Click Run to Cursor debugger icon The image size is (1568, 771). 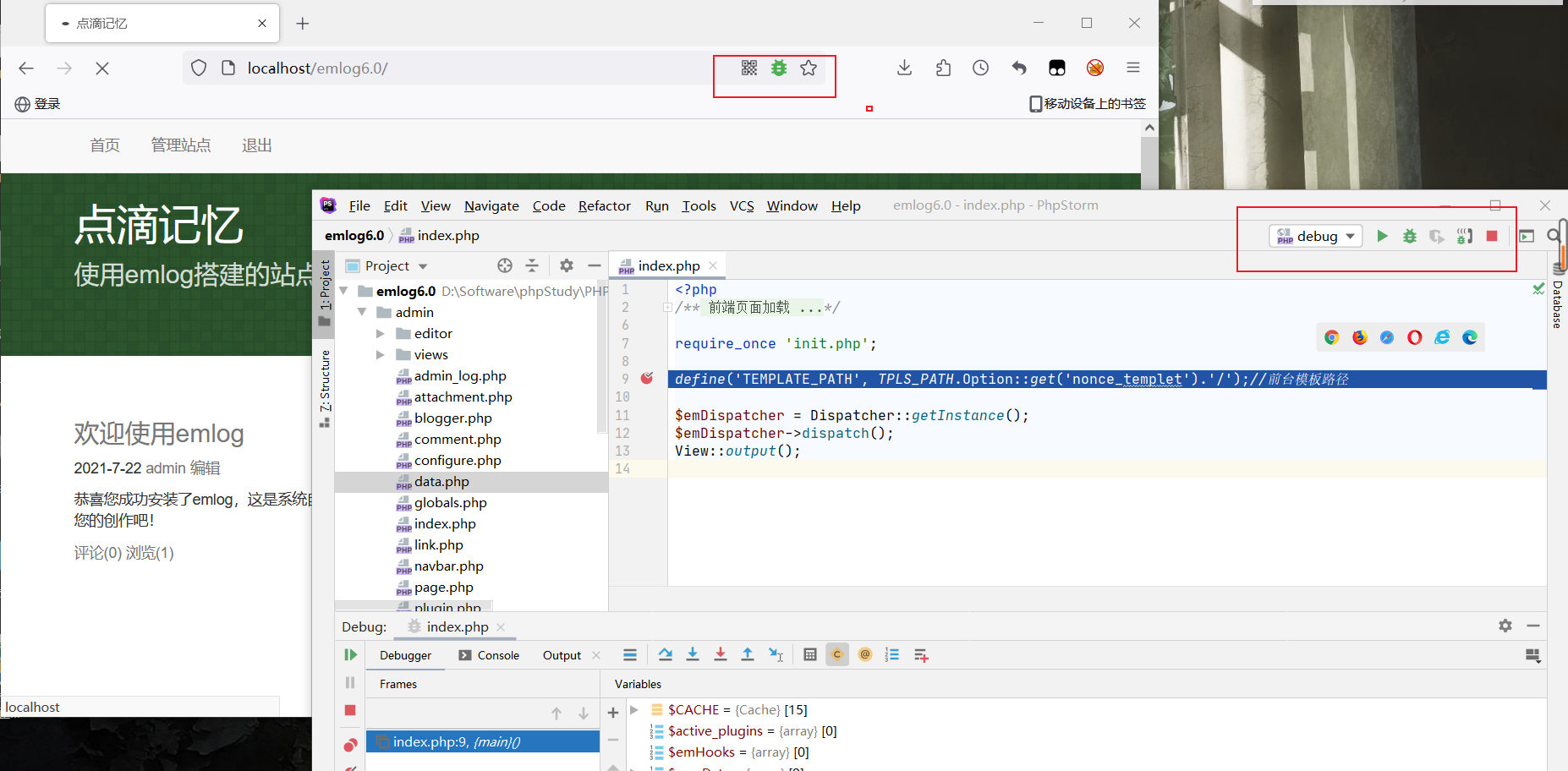776,654
